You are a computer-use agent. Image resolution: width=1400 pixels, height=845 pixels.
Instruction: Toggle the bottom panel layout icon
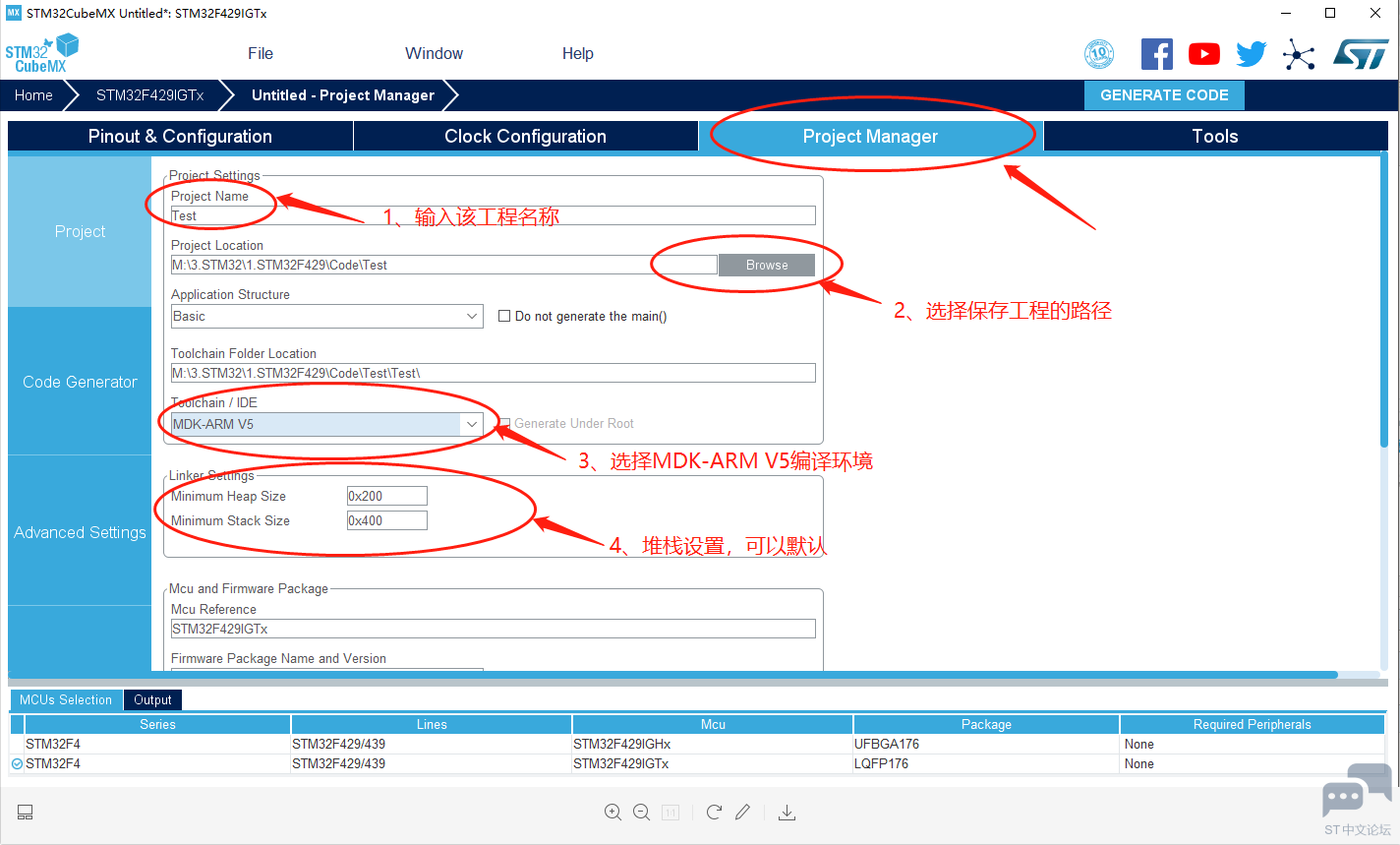(26, 813)
